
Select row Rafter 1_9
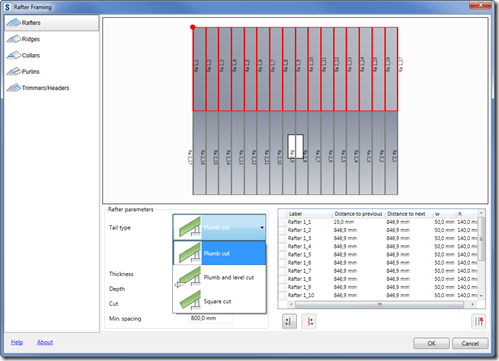378,287
